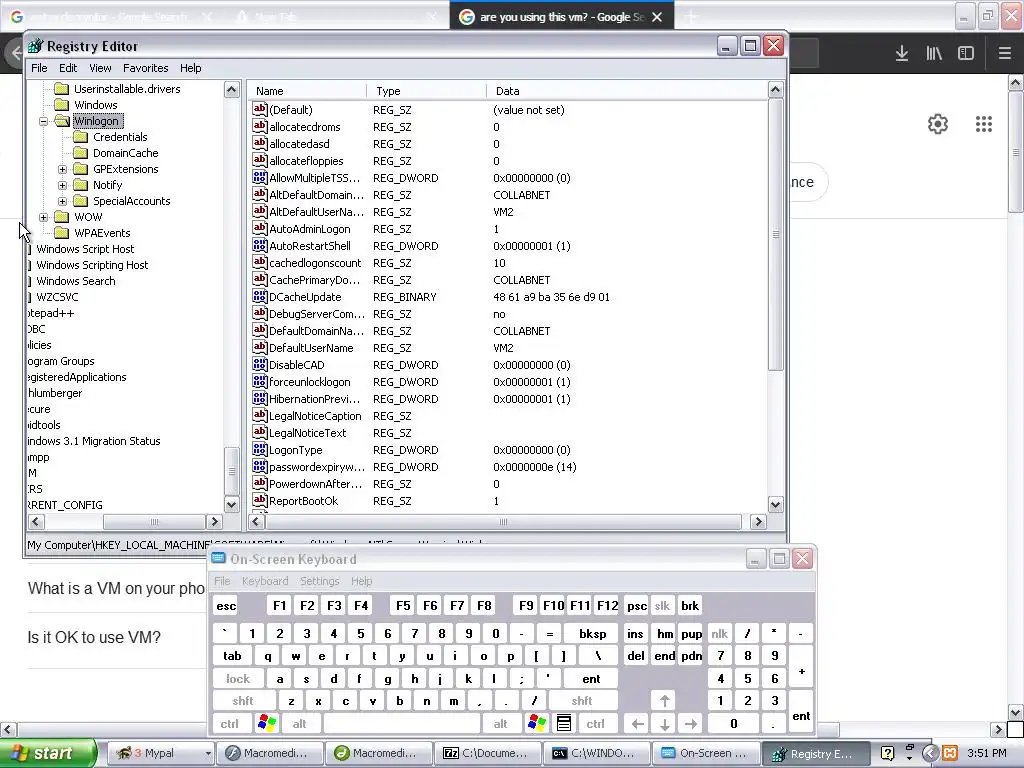Click the ReportBootOk value icon

[x=260, y=500]
